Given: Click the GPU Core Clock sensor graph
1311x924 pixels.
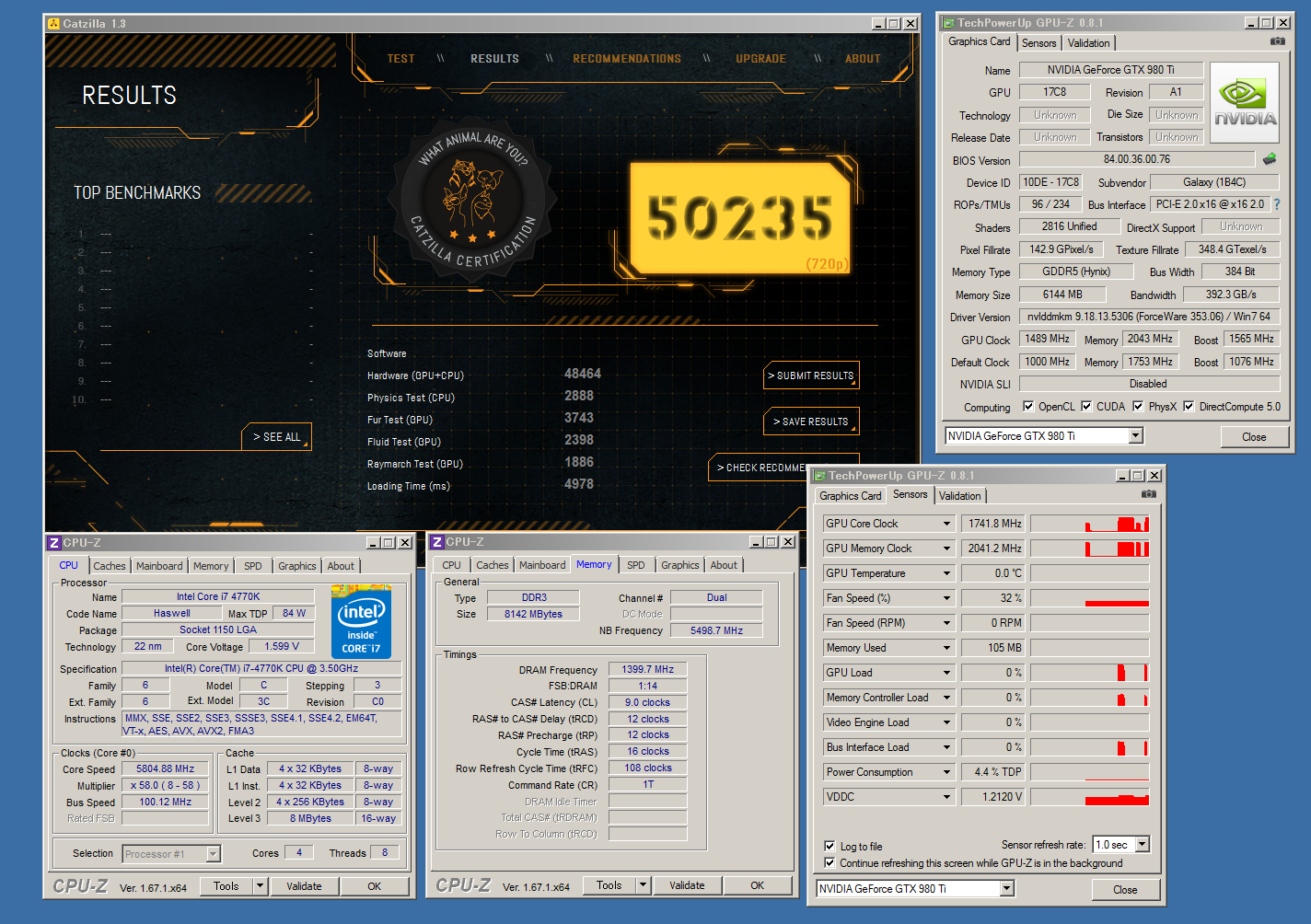Looking at the screenshot, I should (x=1089, y=524).
